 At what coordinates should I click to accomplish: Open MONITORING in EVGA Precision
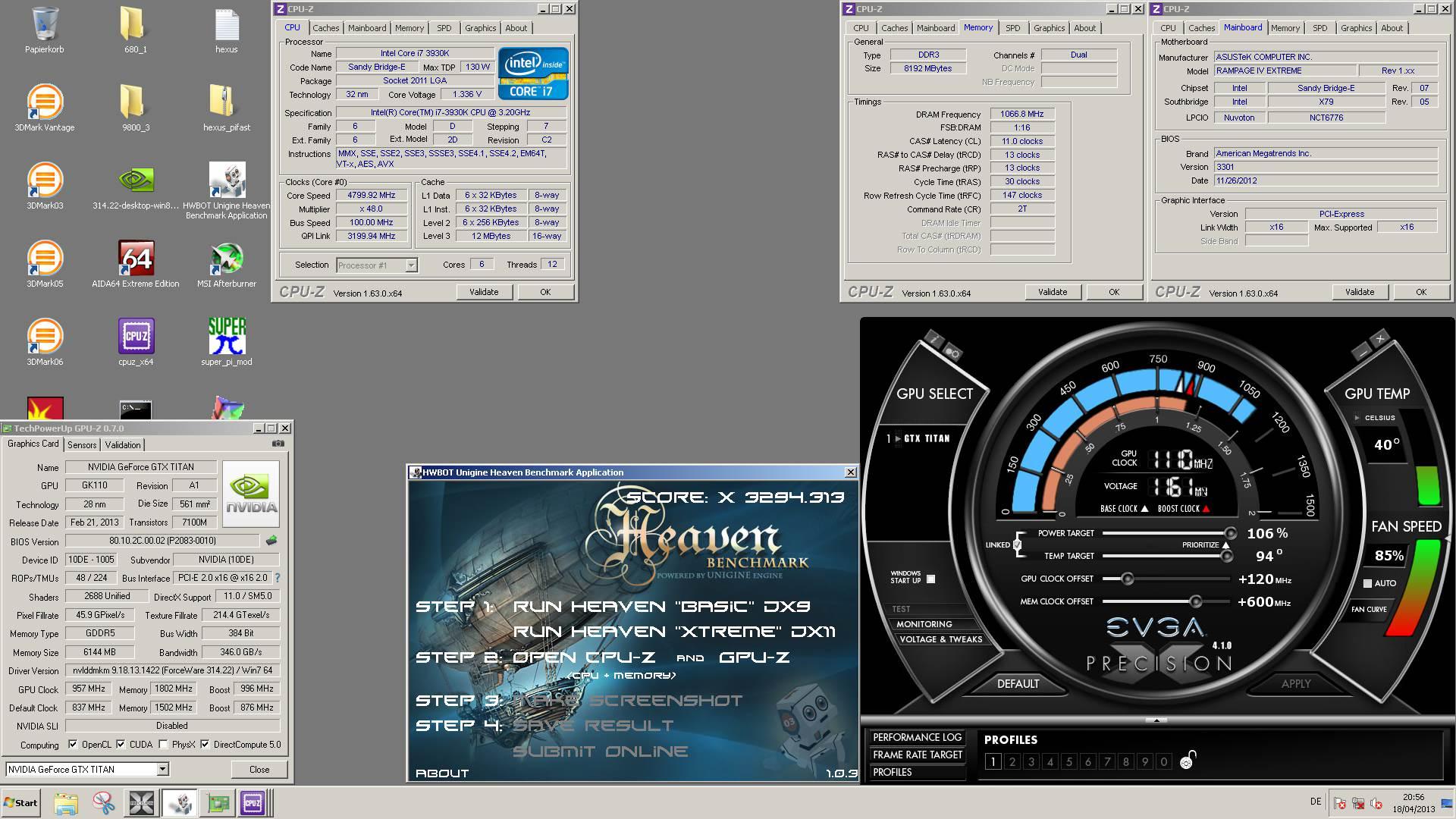tap(924, 624)
